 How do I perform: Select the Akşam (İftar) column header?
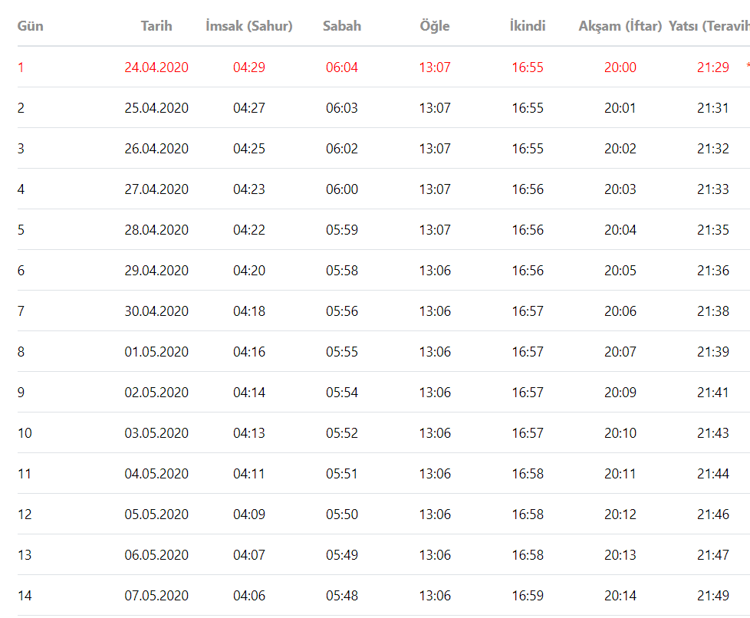click(x=620, y=26)
